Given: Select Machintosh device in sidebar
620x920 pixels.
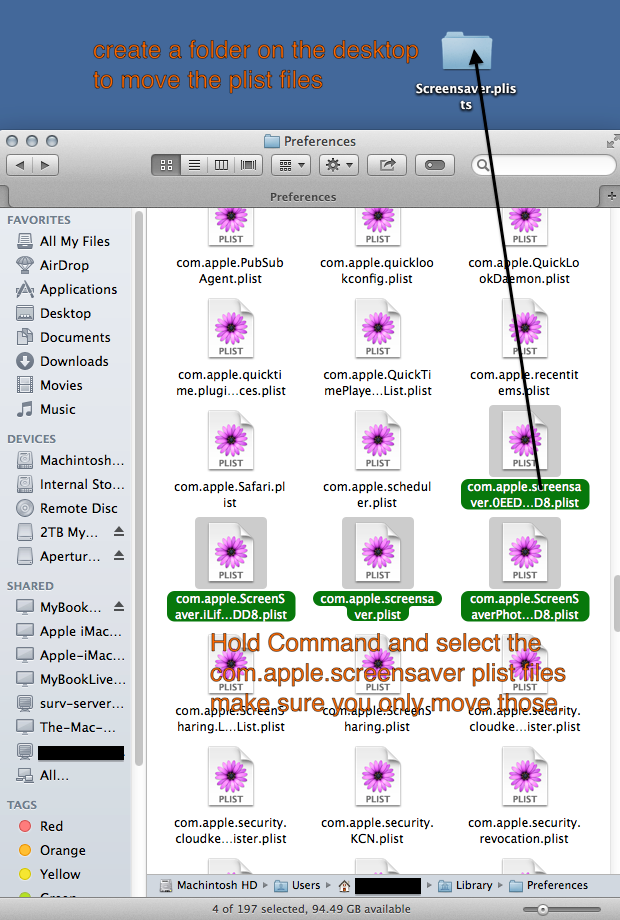Looking at the screenshot, I should coord(70,461).
